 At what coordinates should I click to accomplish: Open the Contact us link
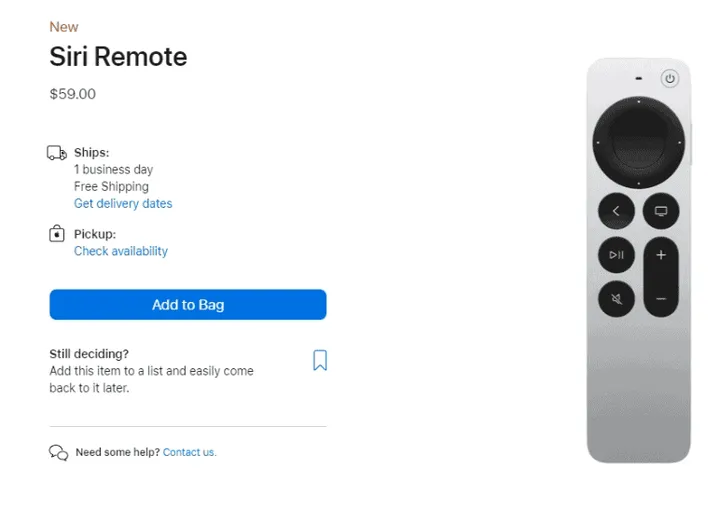tap(189, 452)
